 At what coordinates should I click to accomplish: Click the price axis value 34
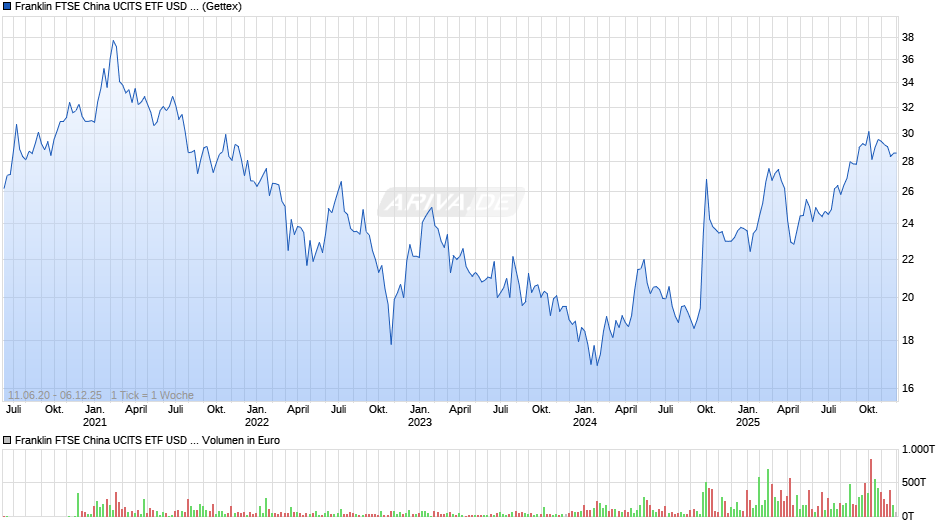pyautogui.click(x=908, y=82)
